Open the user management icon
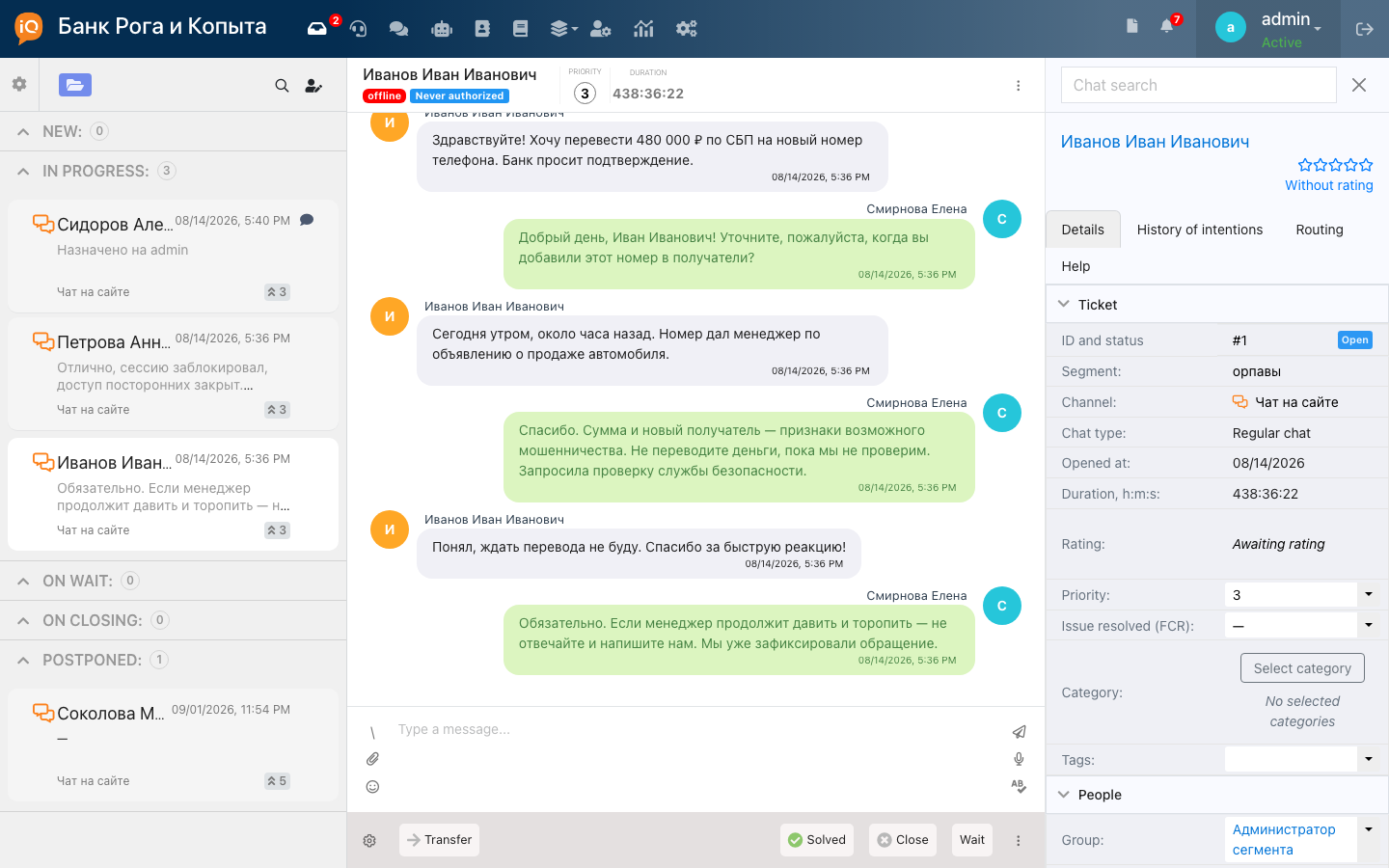This screenshot has width=1389, height=868. pyautogui.click(x=601, y=29)
